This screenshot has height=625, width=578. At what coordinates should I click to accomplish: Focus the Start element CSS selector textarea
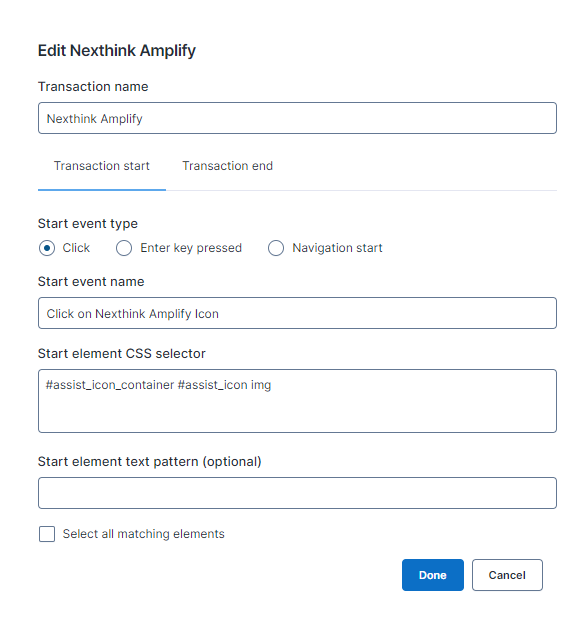click(x=297, y=401)
